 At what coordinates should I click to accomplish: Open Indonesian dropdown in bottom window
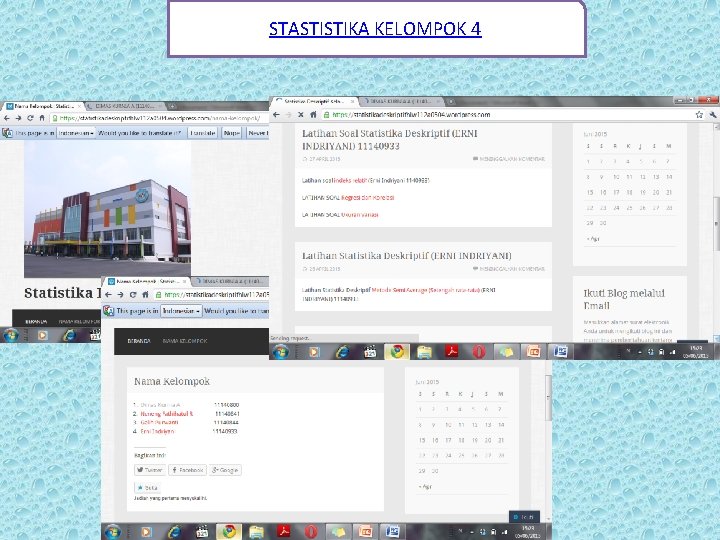coord(181,311)
